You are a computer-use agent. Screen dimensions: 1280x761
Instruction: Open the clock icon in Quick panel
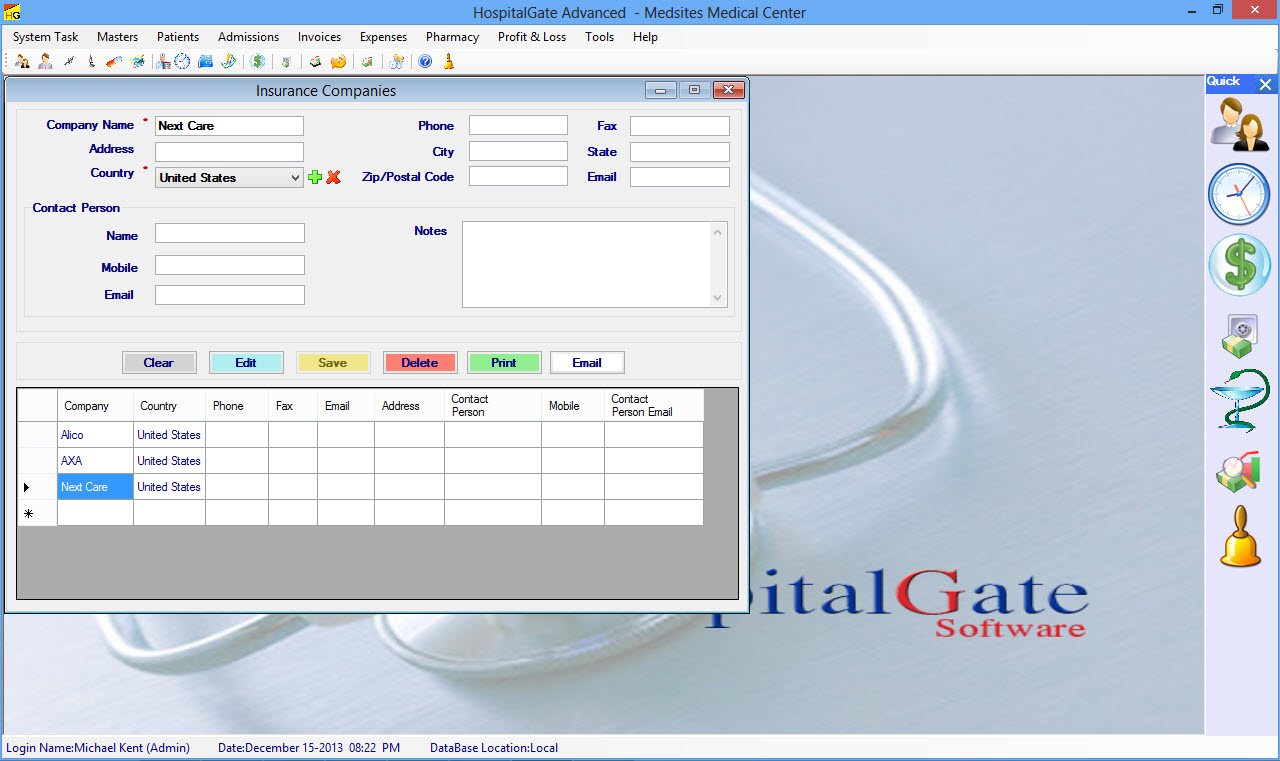(x=1239, y=194)
